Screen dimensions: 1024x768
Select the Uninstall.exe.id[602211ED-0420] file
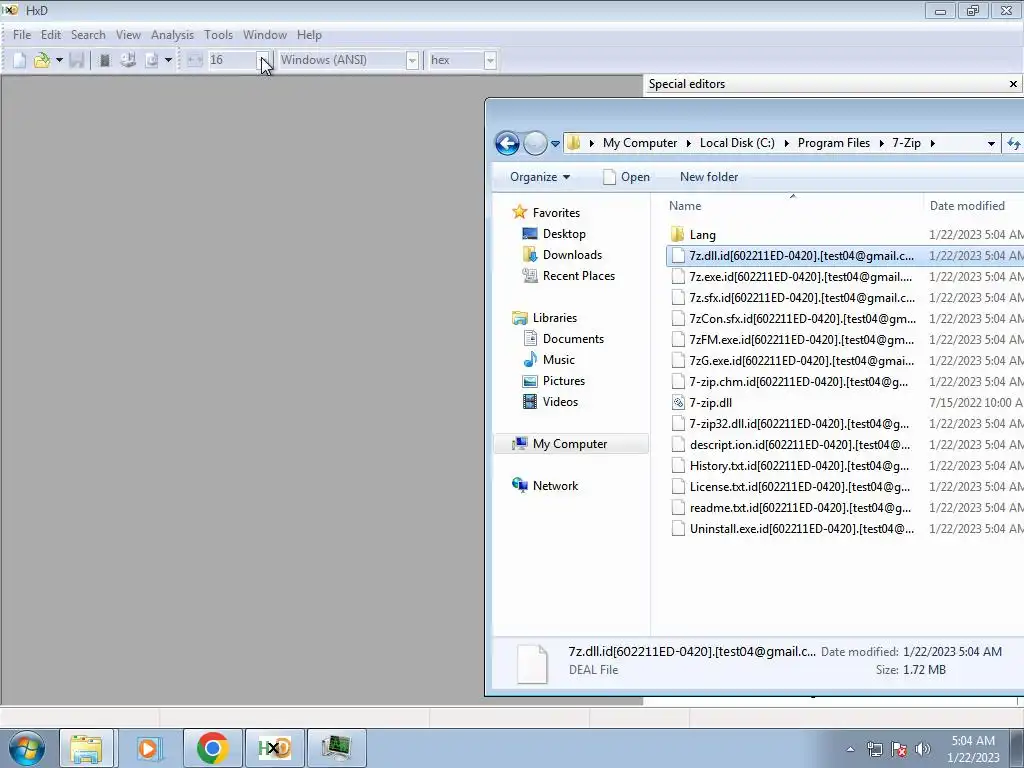(x=801, y=529)
